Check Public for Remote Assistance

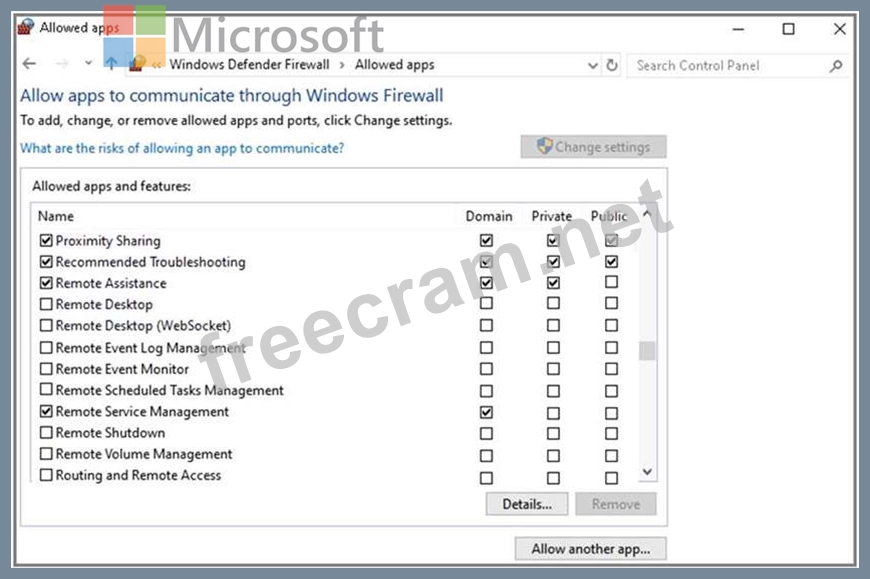pyautogui.click(x=611, y=282)
